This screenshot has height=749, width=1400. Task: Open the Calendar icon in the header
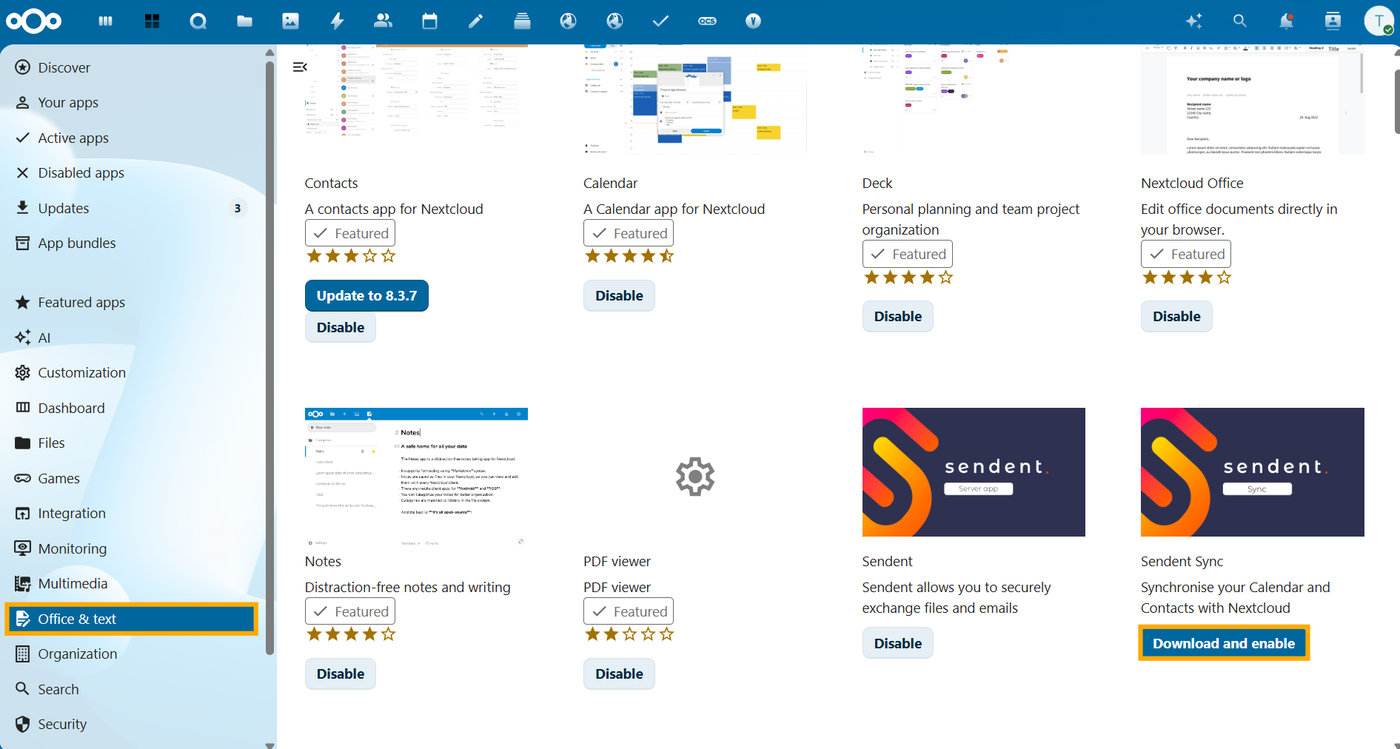coord(429,21)
